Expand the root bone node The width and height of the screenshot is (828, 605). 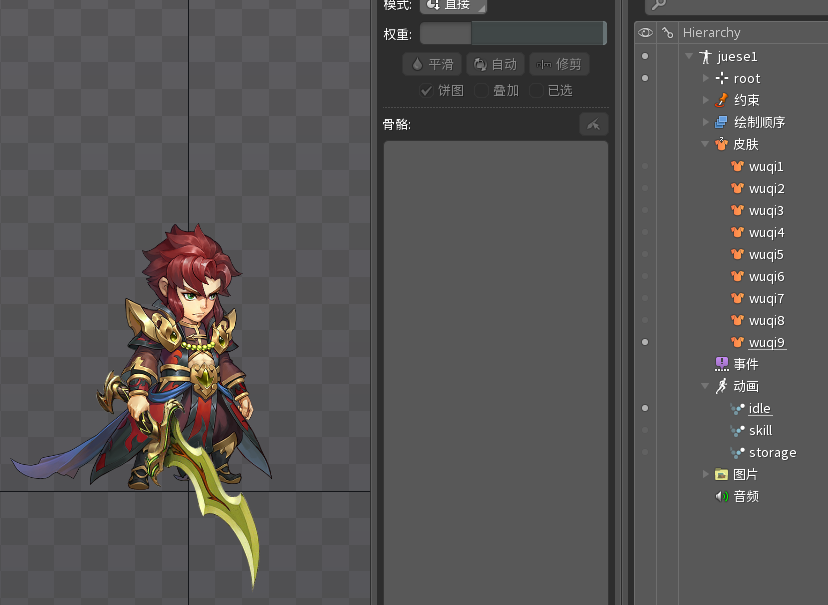click(x=705, y=78)
